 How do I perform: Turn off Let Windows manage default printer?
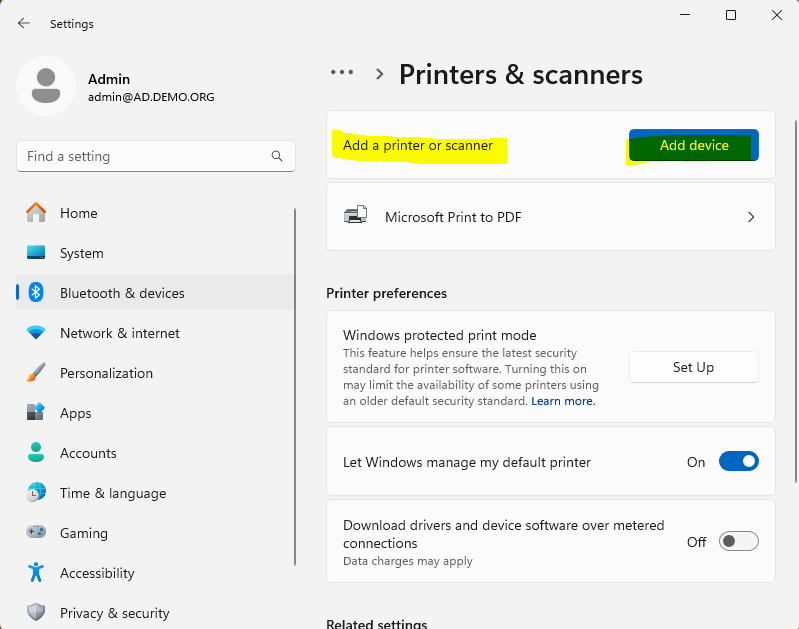pyautogui.click(x=738, y=462)
